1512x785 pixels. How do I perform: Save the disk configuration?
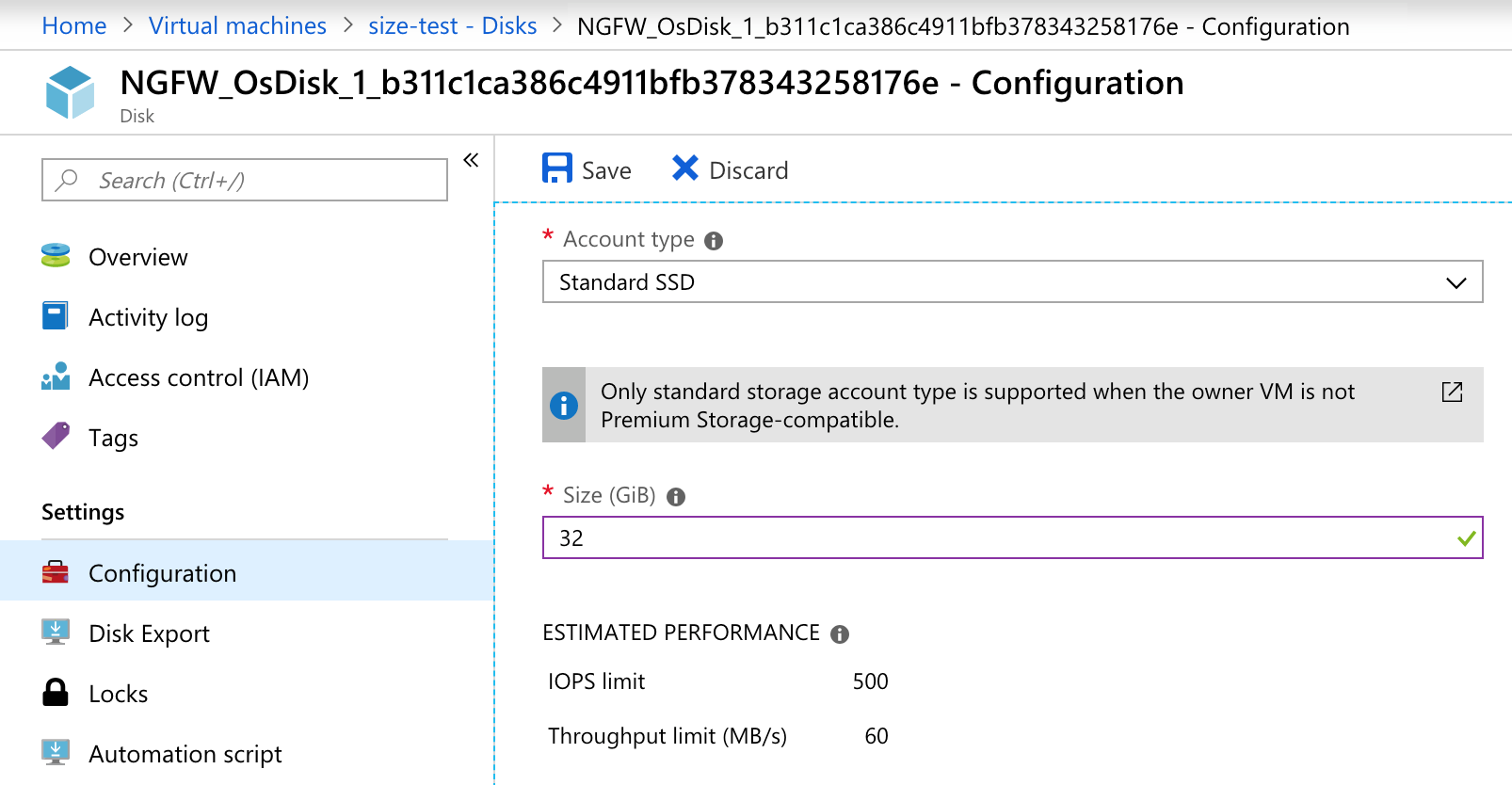point(587,169)
